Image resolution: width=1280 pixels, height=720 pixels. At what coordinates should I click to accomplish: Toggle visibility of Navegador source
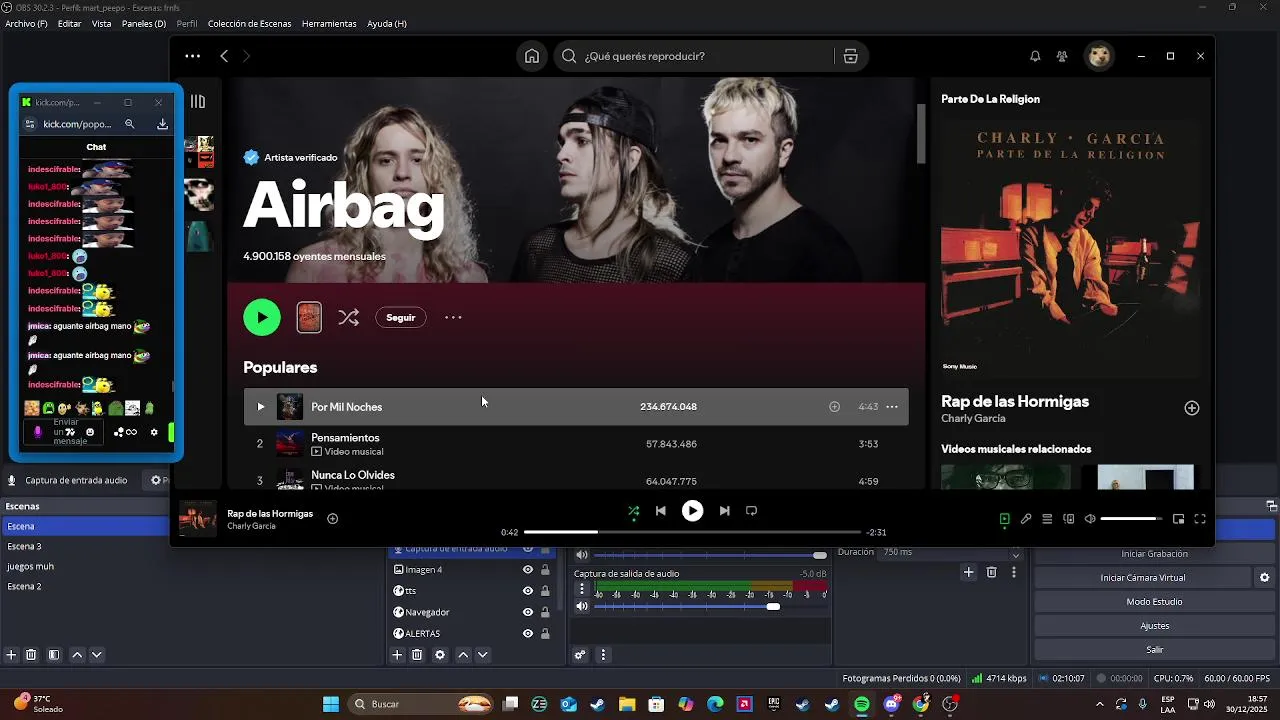click(528, 612)
